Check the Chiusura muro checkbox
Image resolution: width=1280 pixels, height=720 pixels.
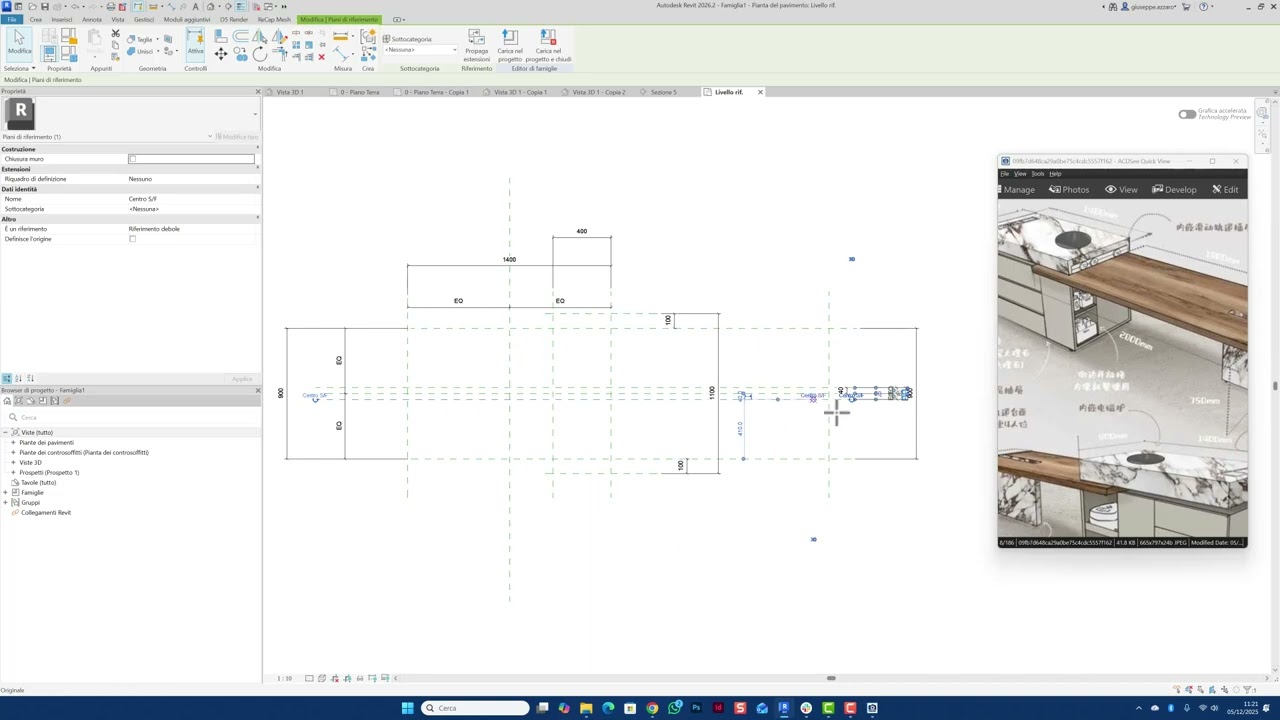click(x=132, y=159)
